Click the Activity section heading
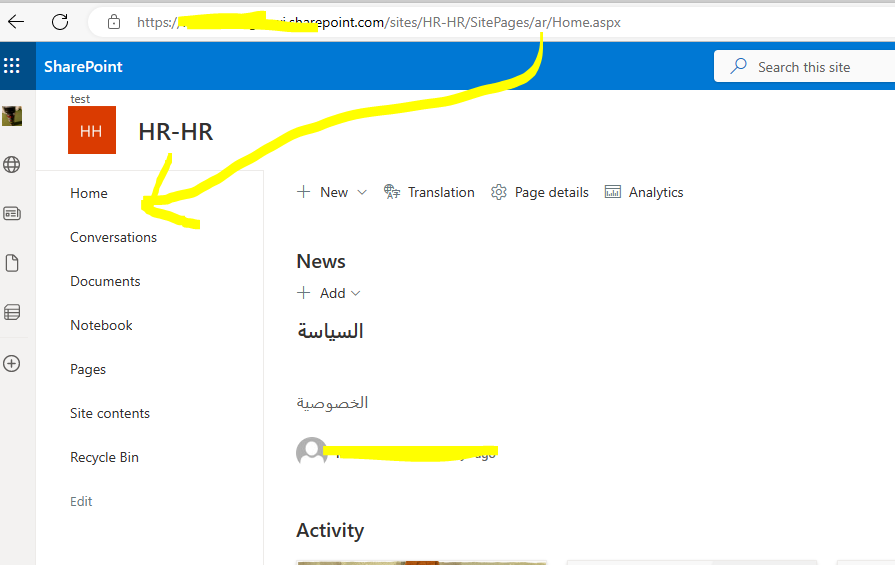This screenshot has width=895, height=565. [330, 530]
